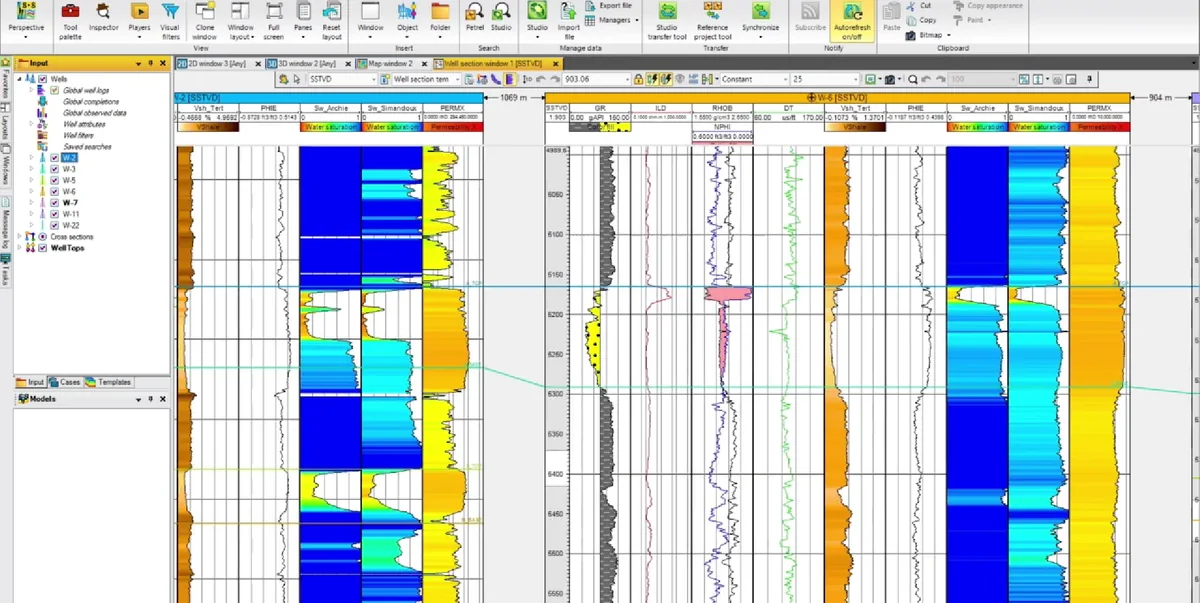The image size is (1200, 603).
Task: Open the Managers button
Action: coord(613,20)
